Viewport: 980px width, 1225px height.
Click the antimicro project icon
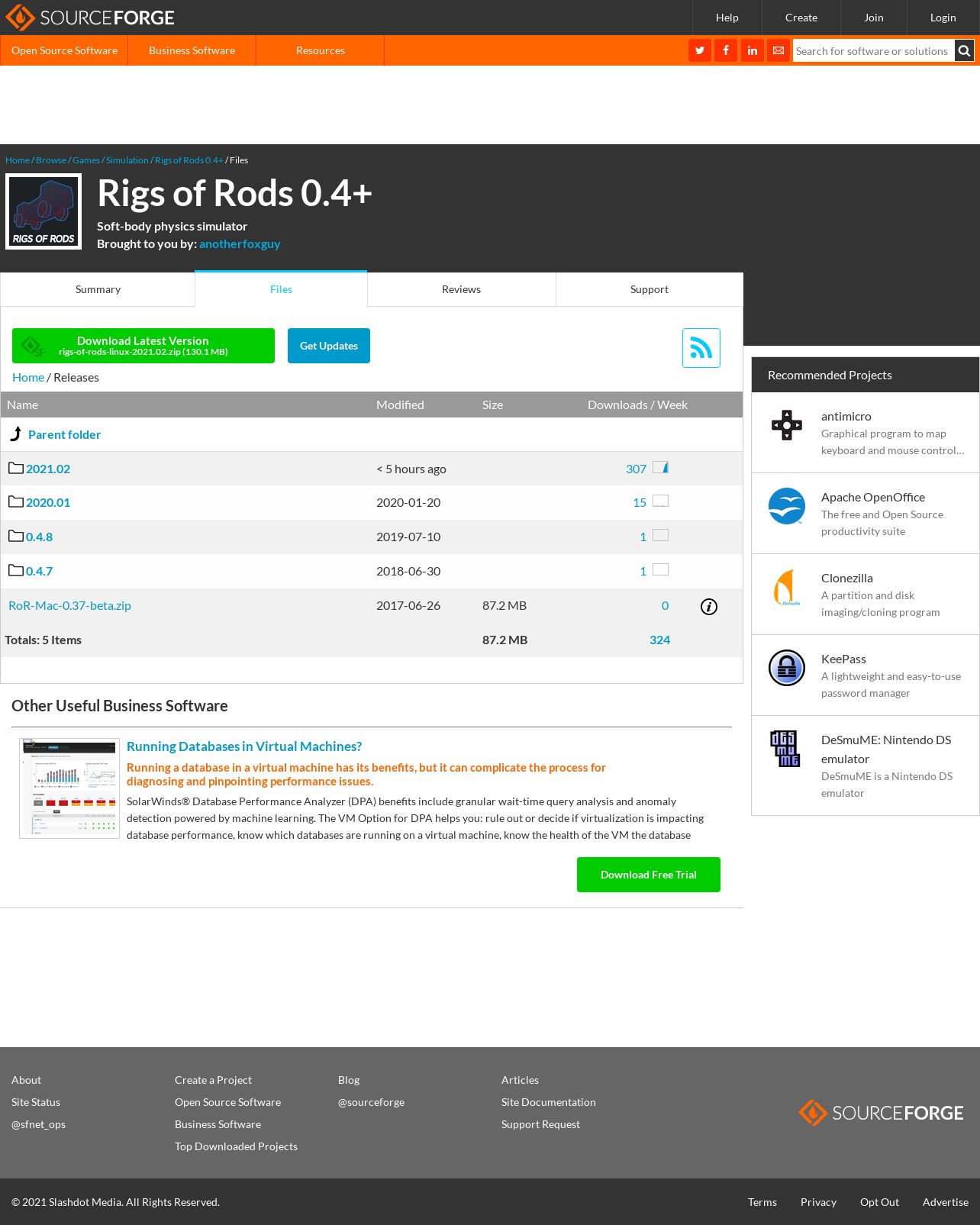(x=787, y=425)
